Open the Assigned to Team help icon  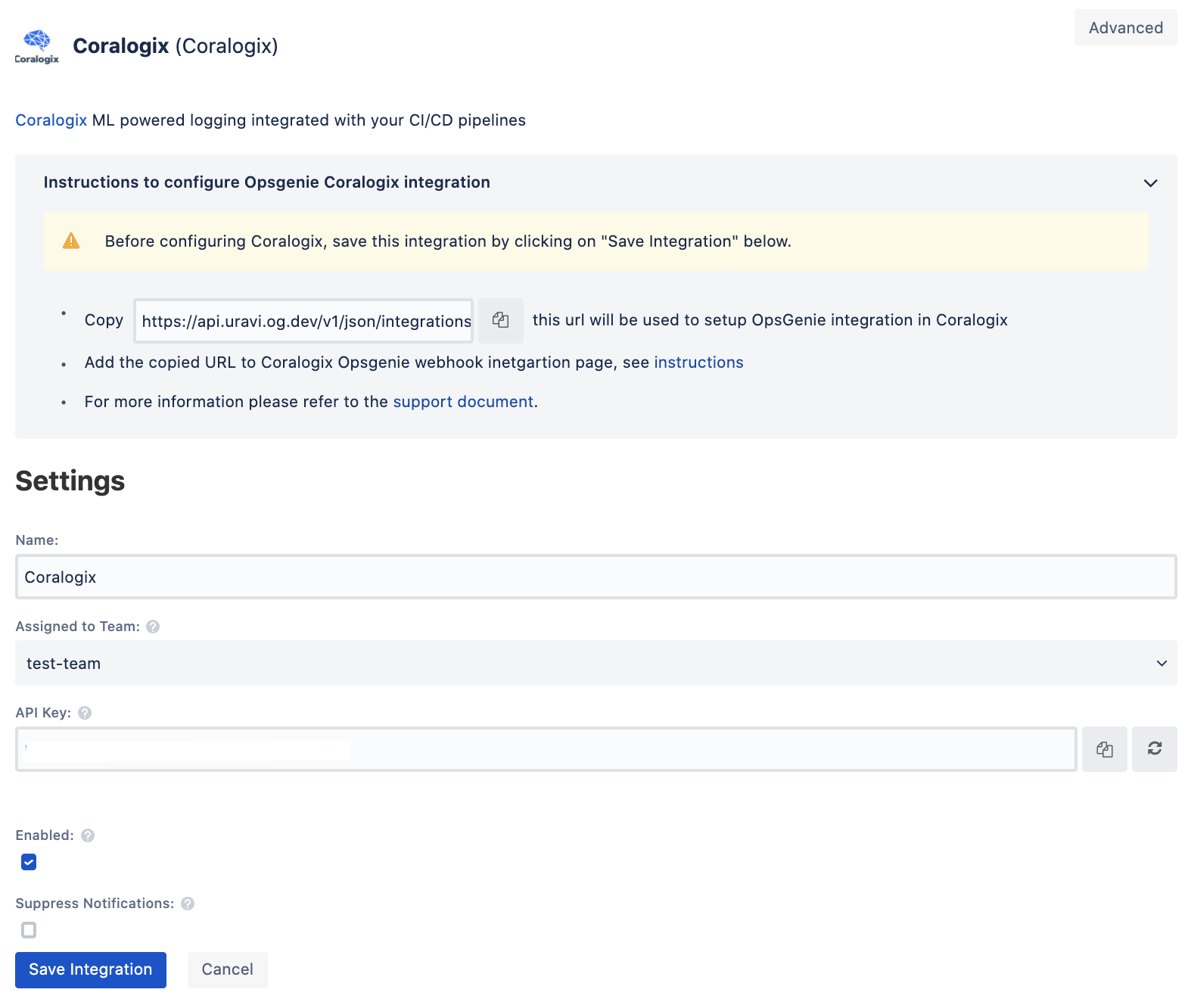pos(153,627)
